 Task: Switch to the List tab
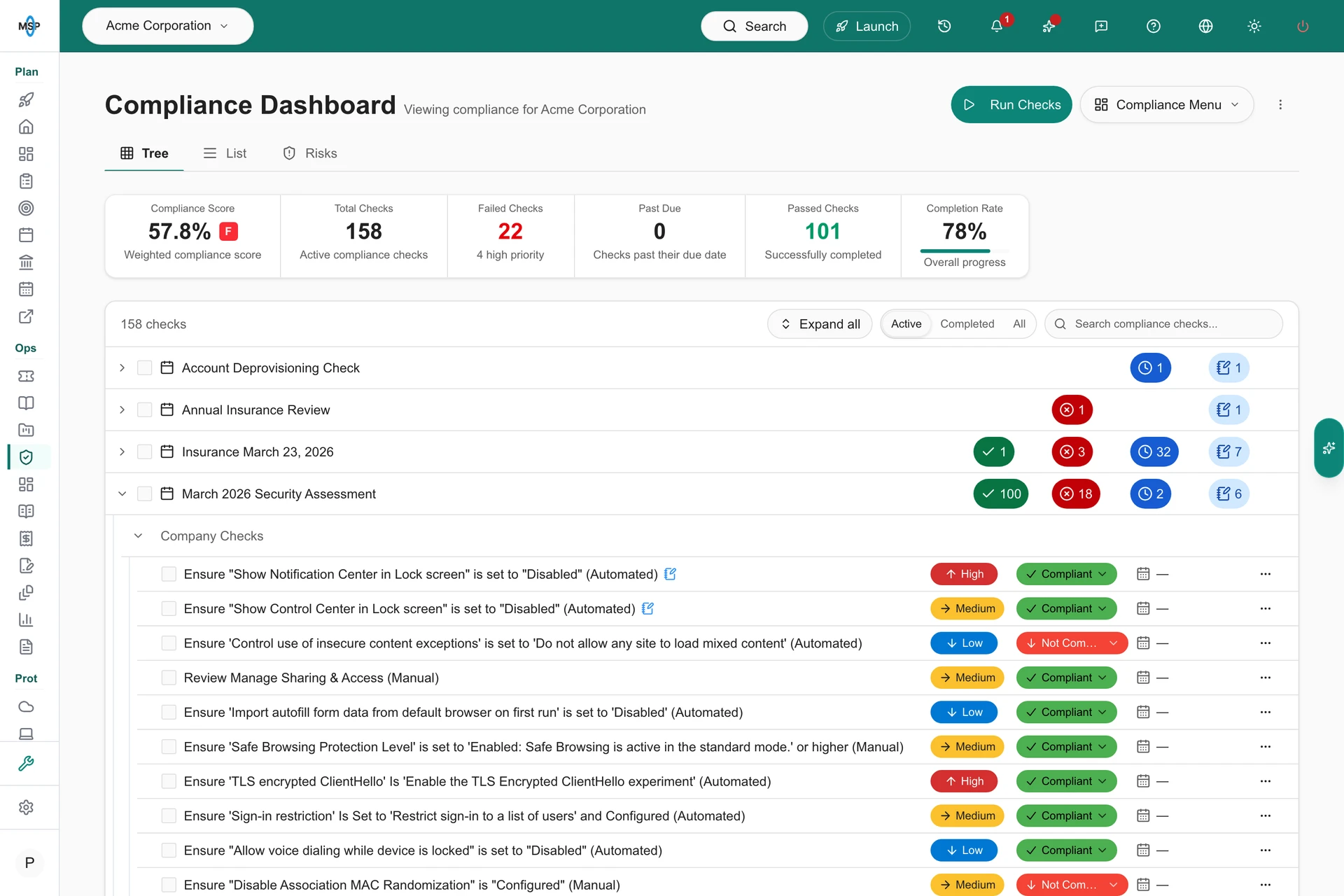pos(225,153)
